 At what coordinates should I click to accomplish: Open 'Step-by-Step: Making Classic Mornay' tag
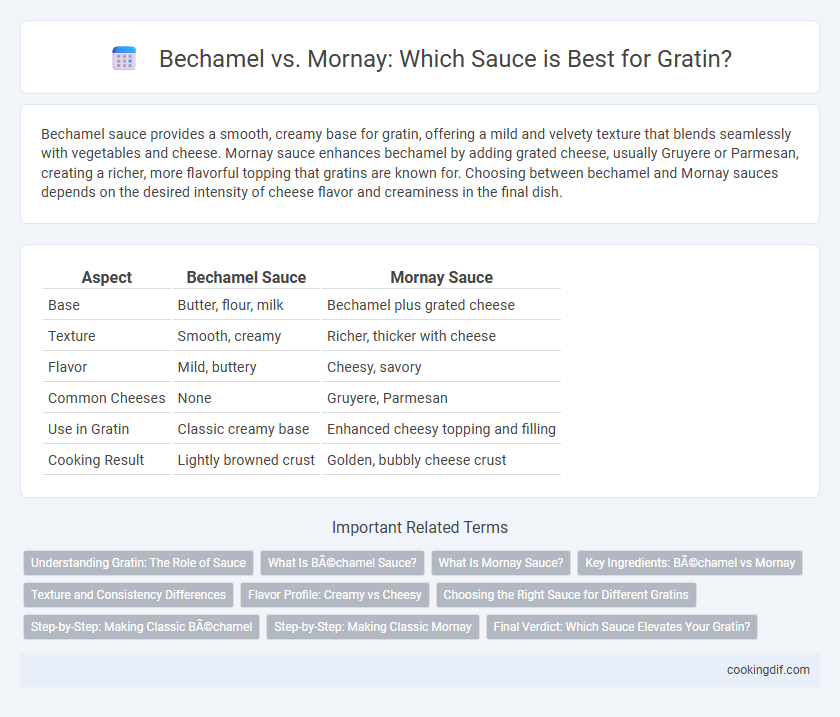click(373, 627)
